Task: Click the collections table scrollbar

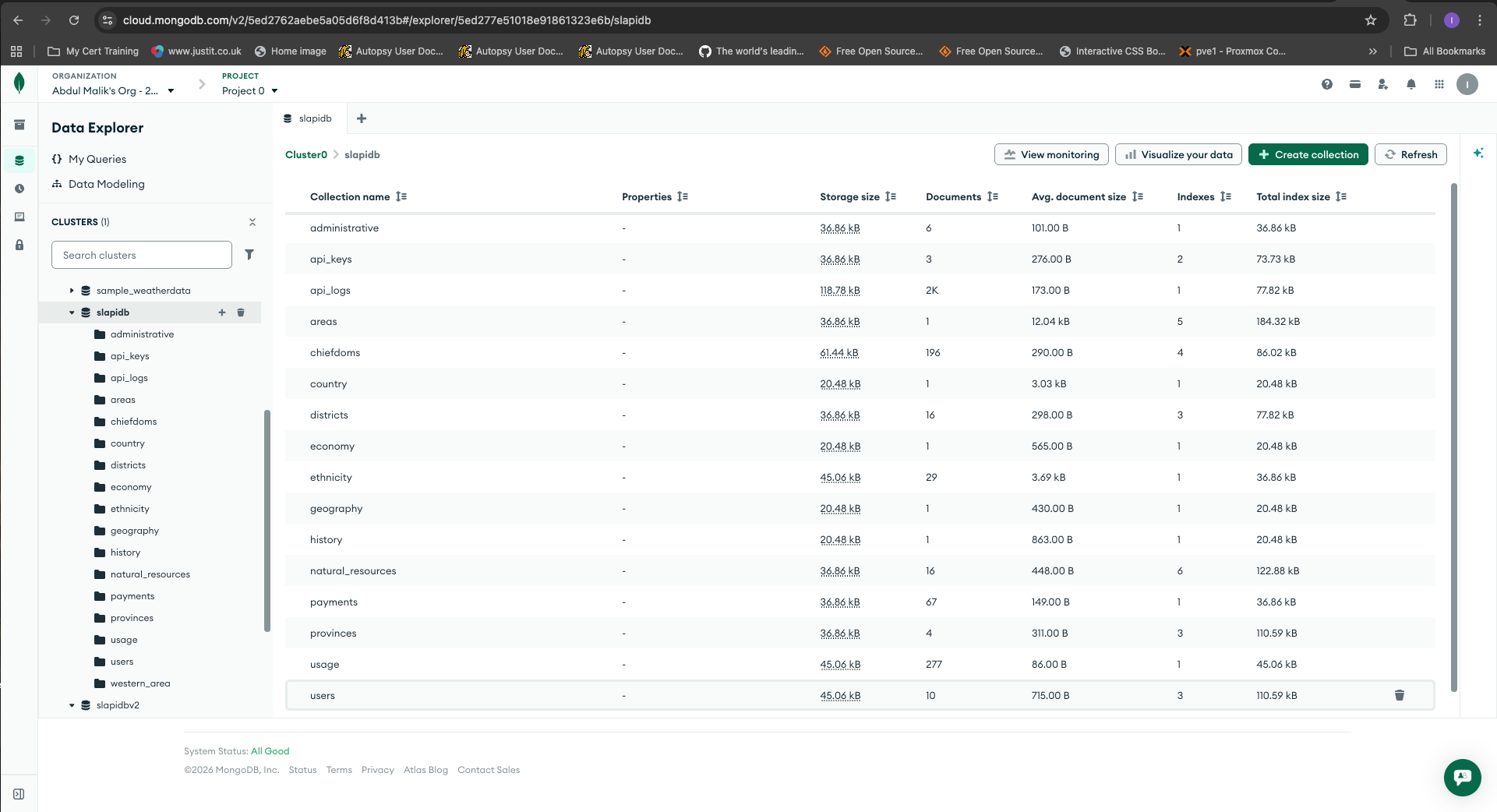Action: point(1453,437)
